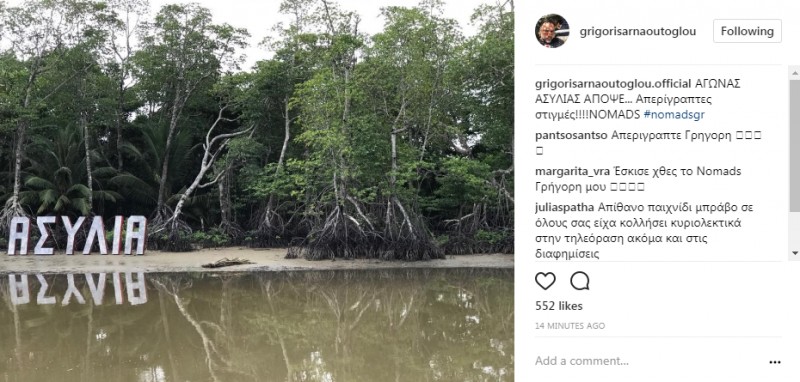Open pantsosantso commenter profile
Screen dimensions: 800x382
pos(571,136)
